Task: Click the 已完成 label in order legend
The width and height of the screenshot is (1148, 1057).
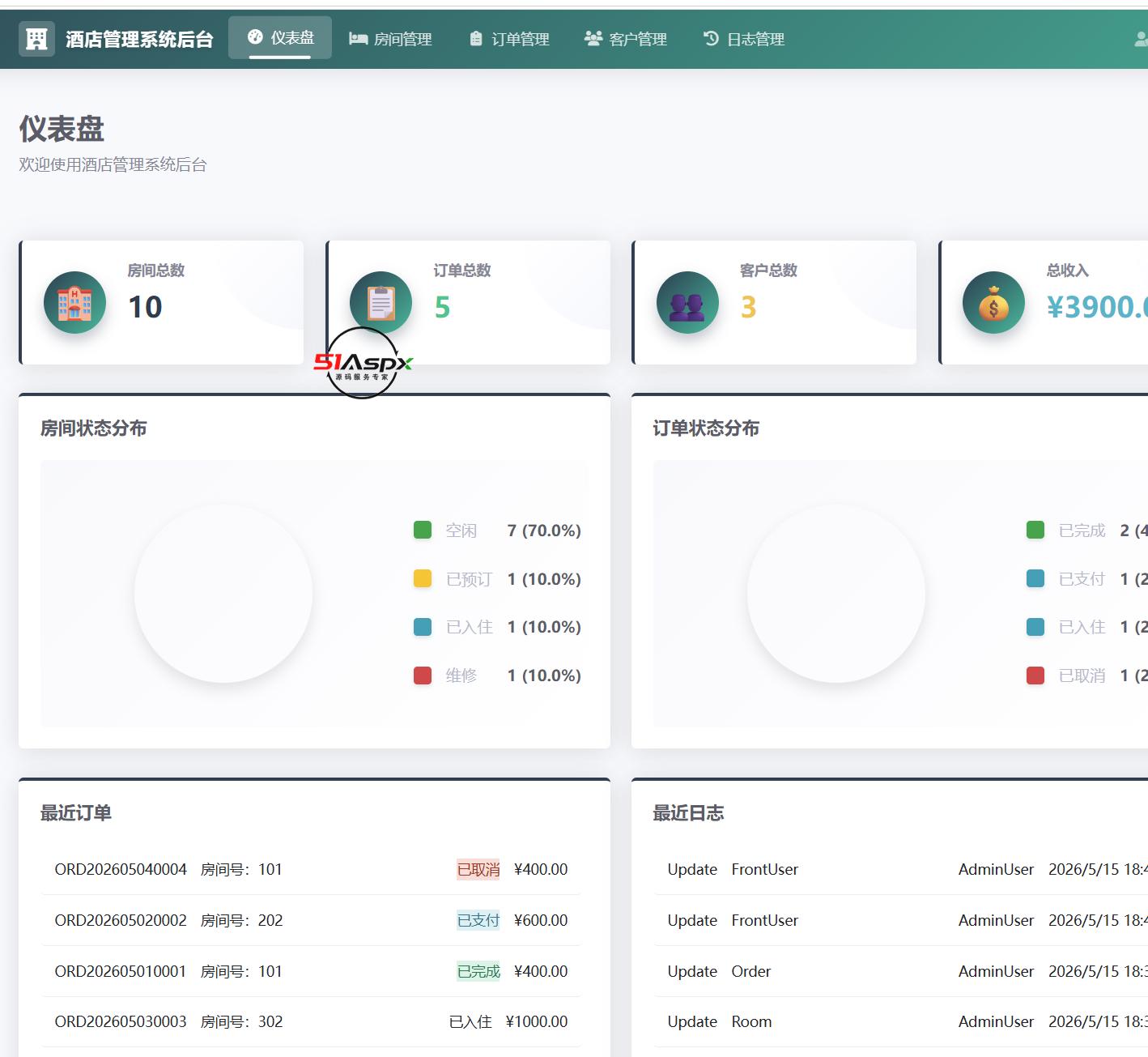Action: [x=1082, y=531]
